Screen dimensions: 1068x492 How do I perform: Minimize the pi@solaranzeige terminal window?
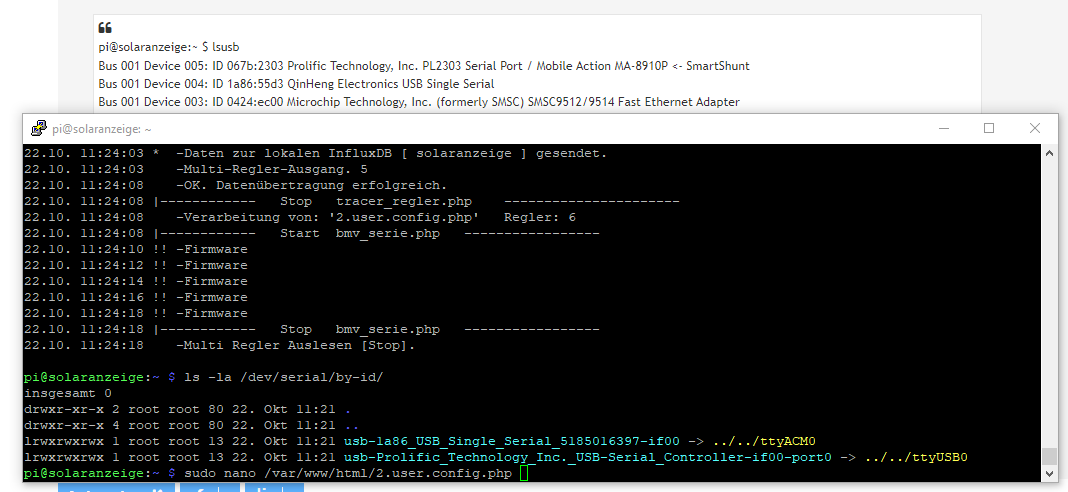[942, 128]
